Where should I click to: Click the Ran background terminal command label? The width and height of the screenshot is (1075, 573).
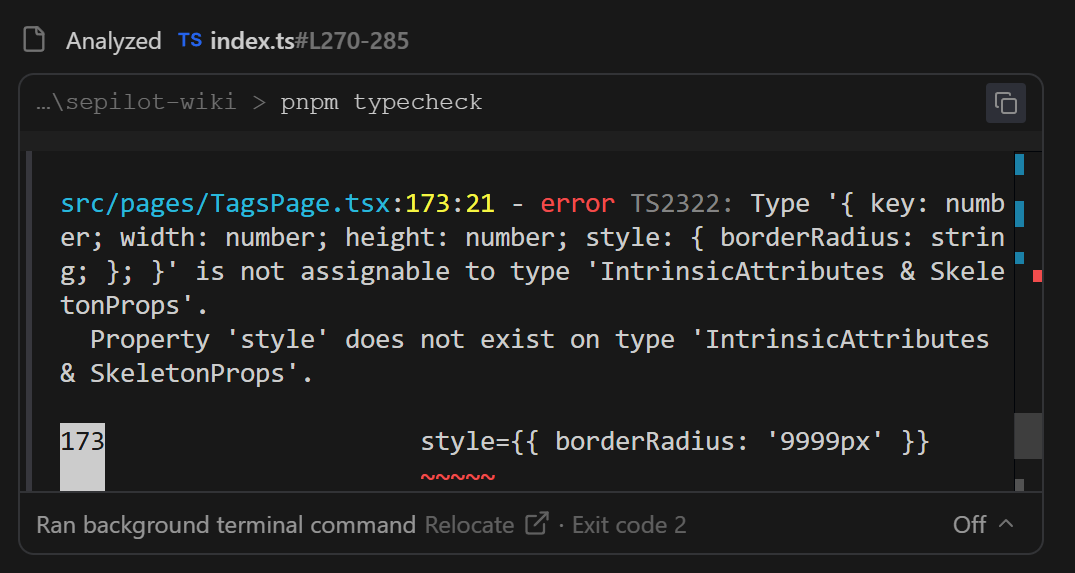tap(226, 524)
